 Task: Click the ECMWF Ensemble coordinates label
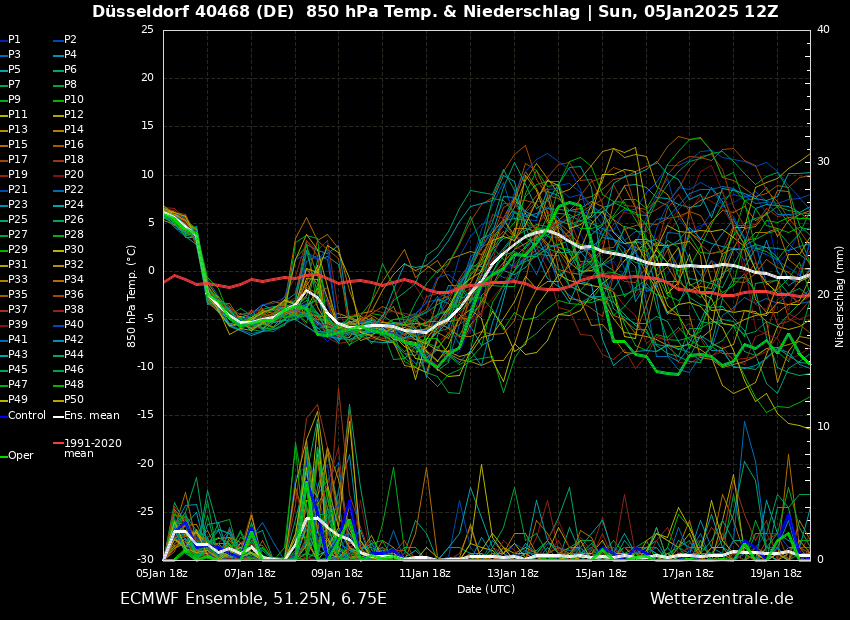255,598
